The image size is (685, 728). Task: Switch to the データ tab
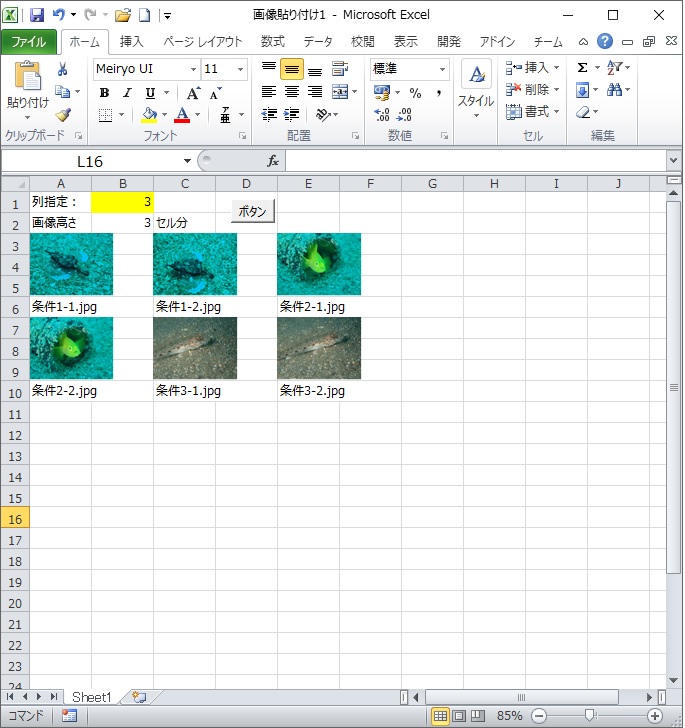pyautogui.click(x=318, y=42)
